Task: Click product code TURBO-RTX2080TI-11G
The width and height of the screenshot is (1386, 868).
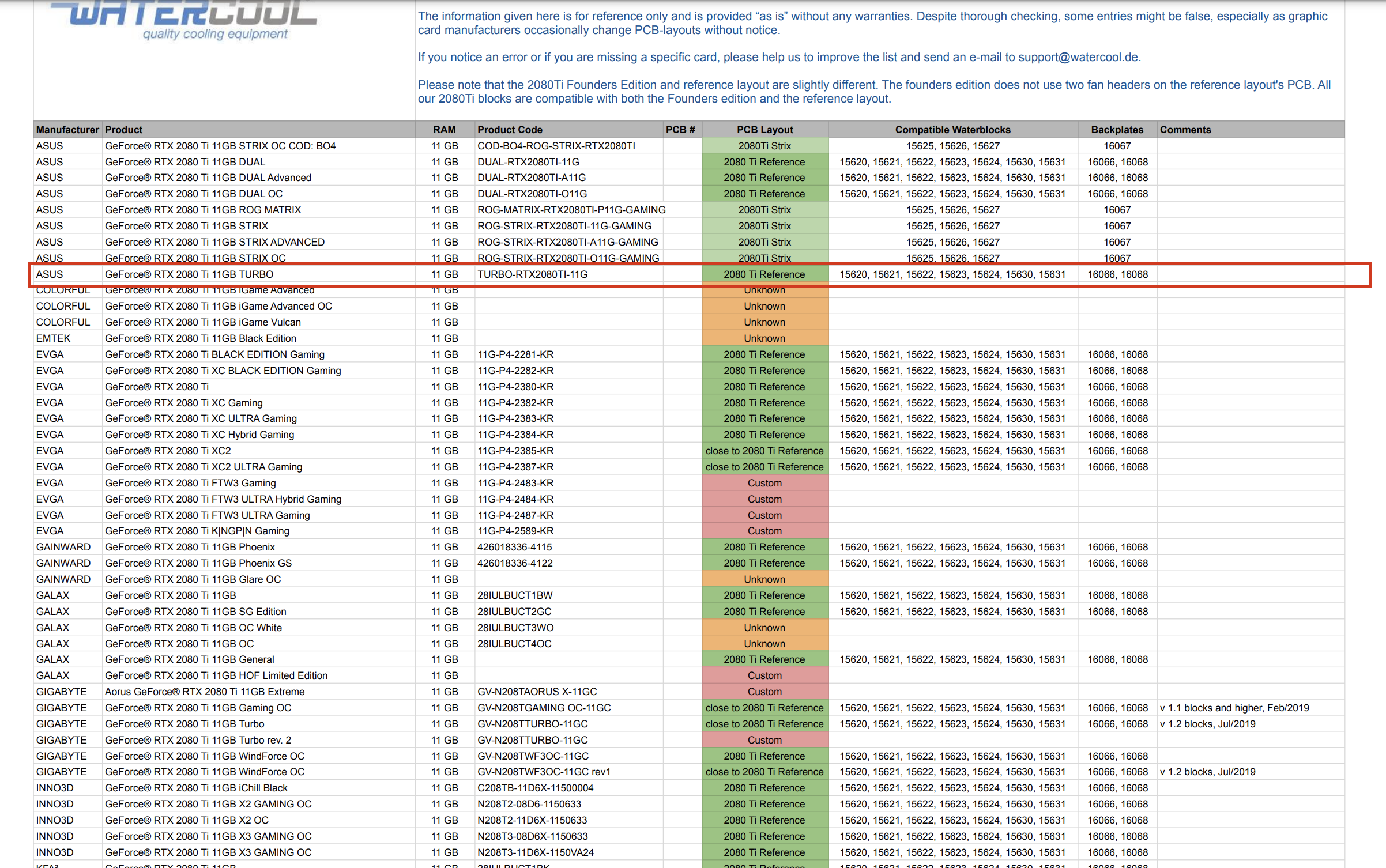Action: (532, 274)
